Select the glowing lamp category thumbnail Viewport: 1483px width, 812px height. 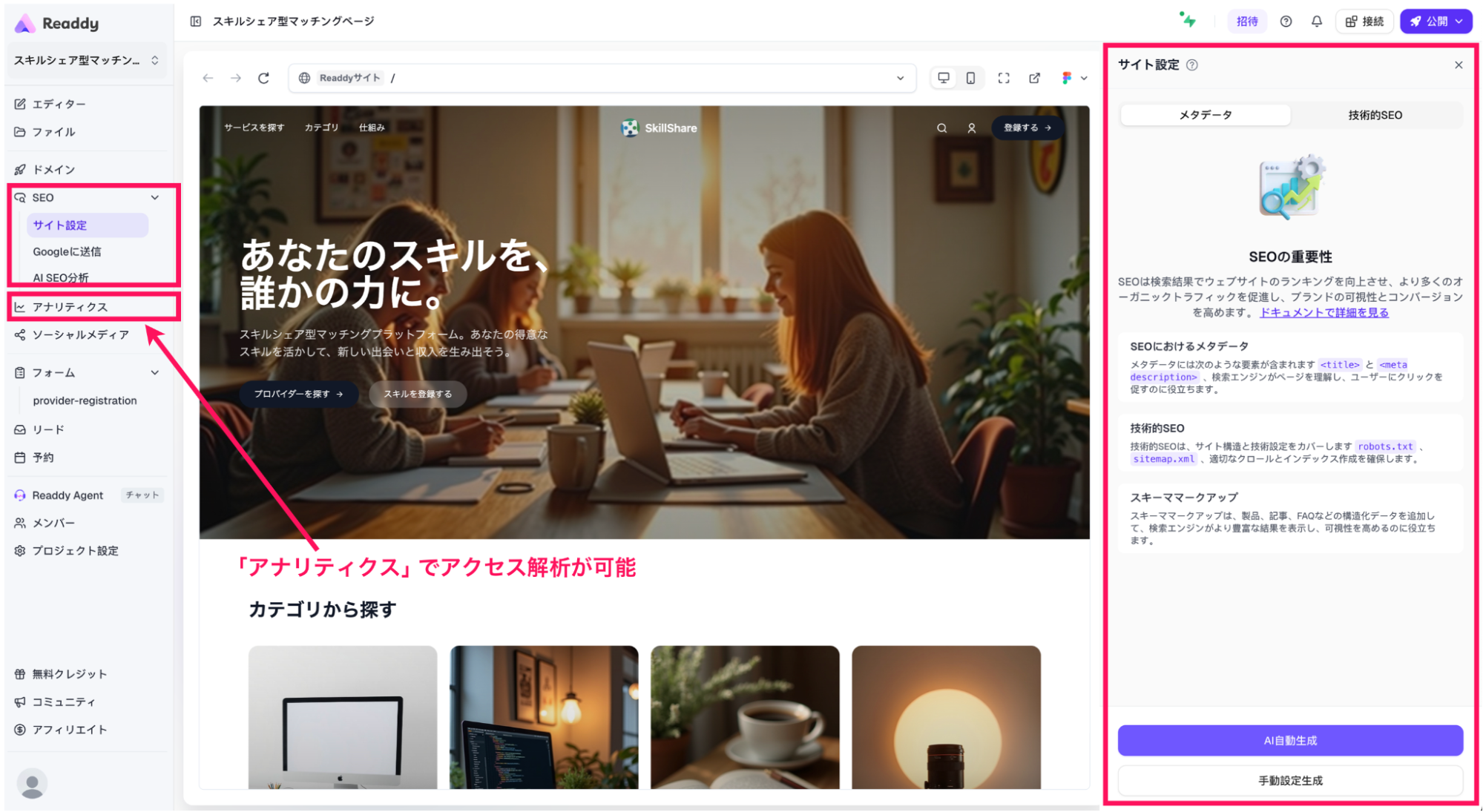pyautogui.click(x=946, y=716)
